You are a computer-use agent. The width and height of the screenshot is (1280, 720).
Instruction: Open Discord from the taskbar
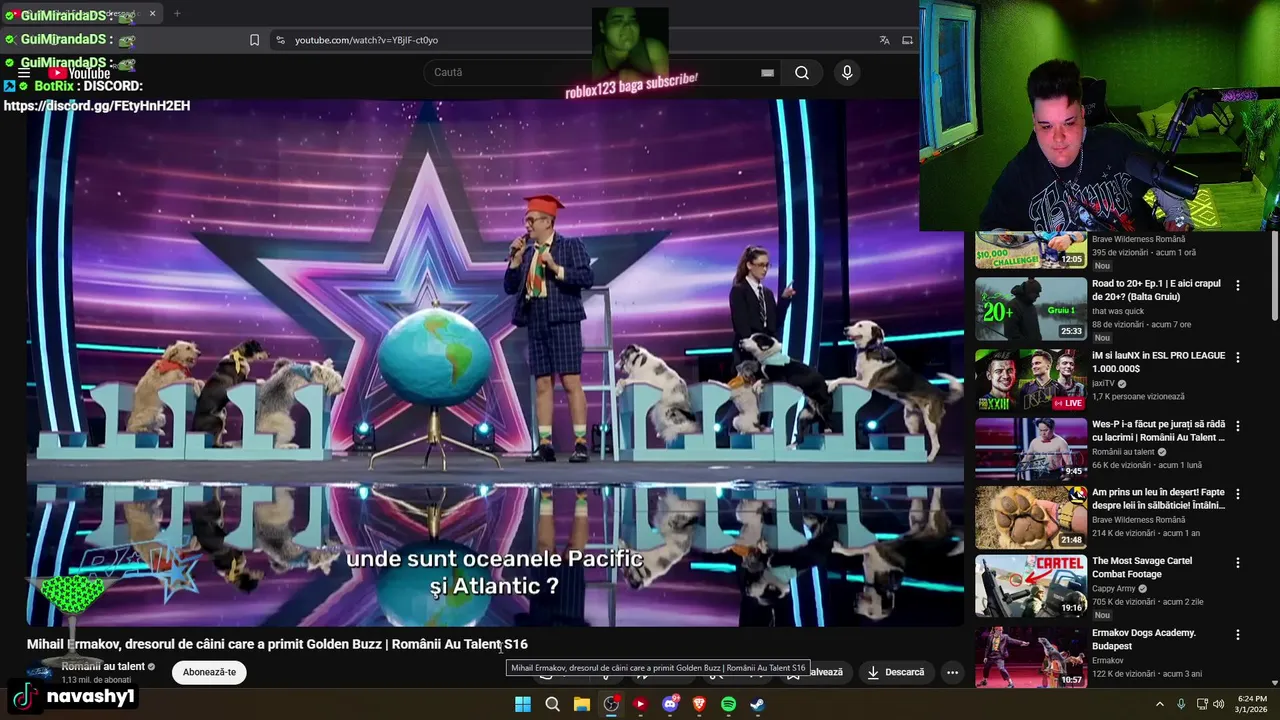point(670,704)
